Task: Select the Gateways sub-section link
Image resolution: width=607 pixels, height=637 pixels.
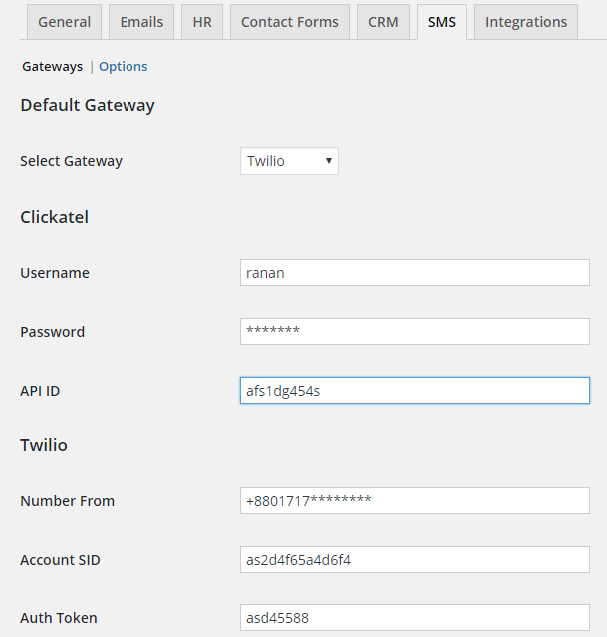Action: coord(52,67)
